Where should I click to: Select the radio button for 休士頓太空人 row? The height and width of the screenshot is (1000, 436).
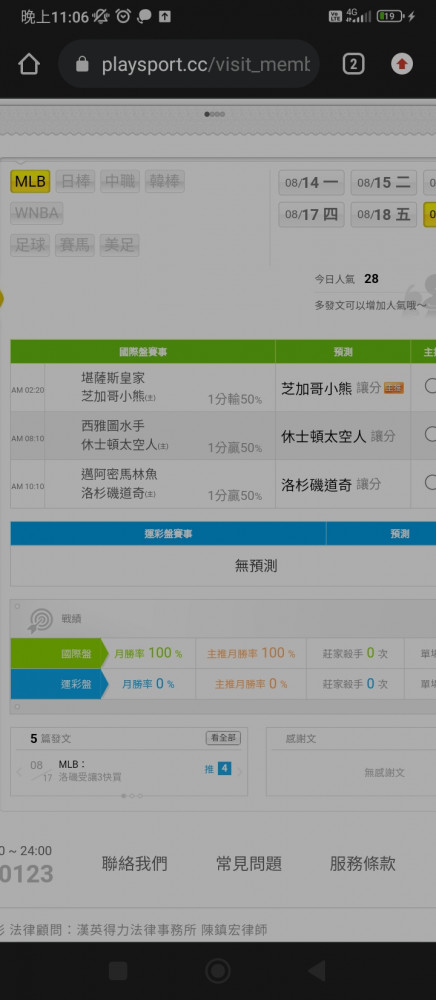430,434
